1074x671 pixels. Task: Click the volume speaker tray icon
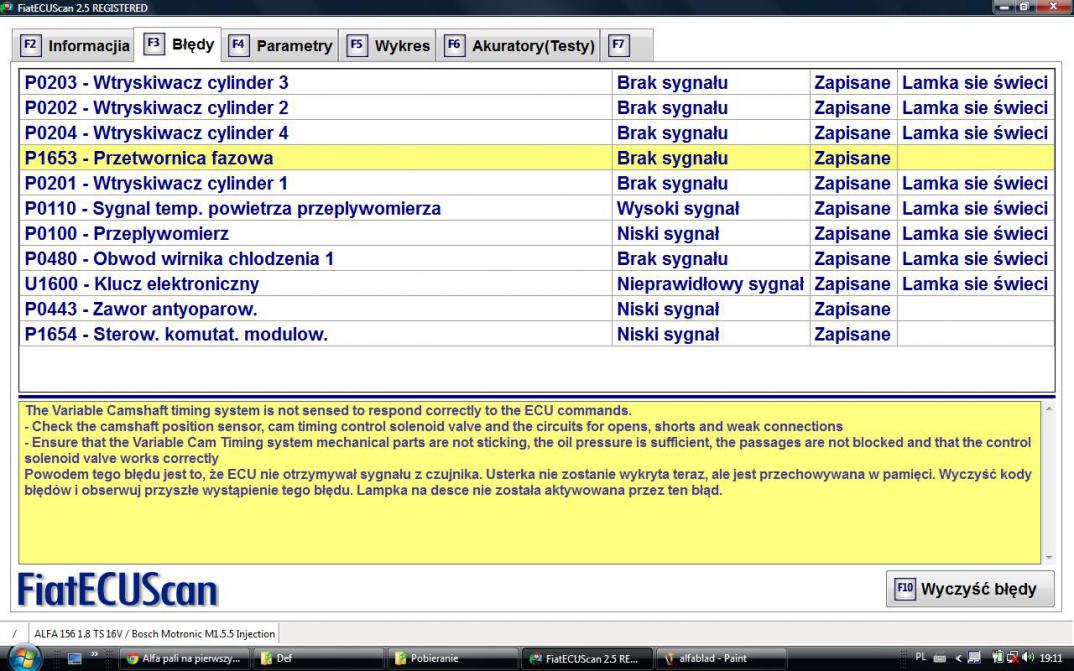[1027, 657]
